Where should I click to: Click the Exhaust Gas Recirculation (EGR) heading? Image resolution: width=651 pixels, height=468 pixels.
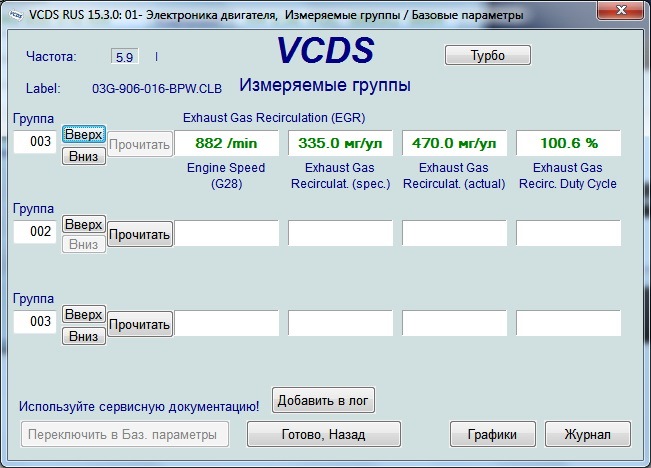[274, 118]
